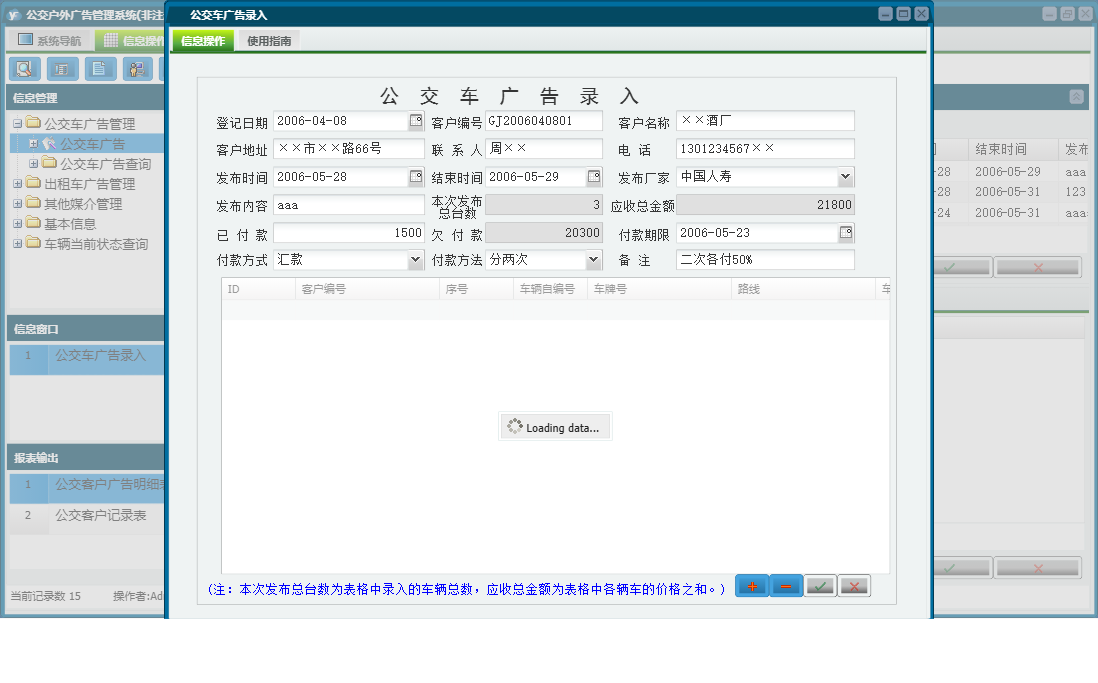
Task: Expand the 公交车广告 tree node
Action: [x=33, y=144]
